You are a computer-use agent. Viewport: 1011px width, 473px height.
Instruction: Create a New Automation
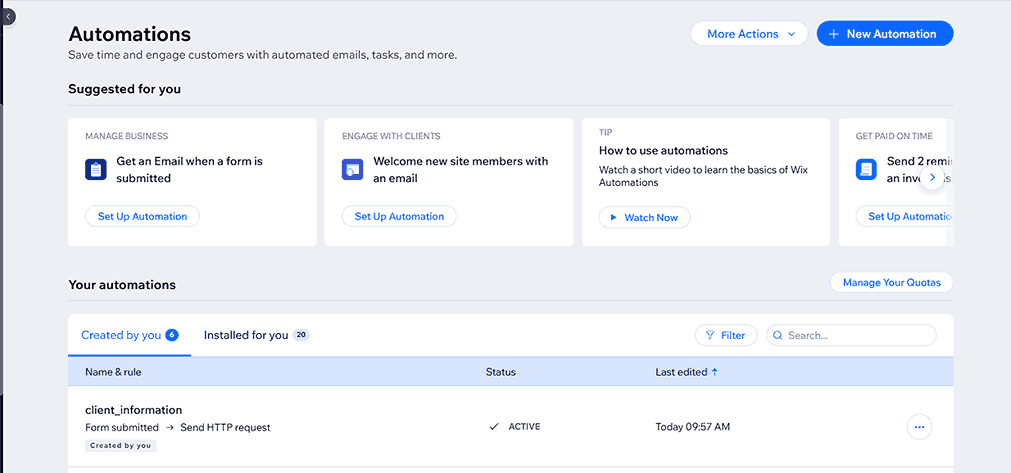point(885,34)
